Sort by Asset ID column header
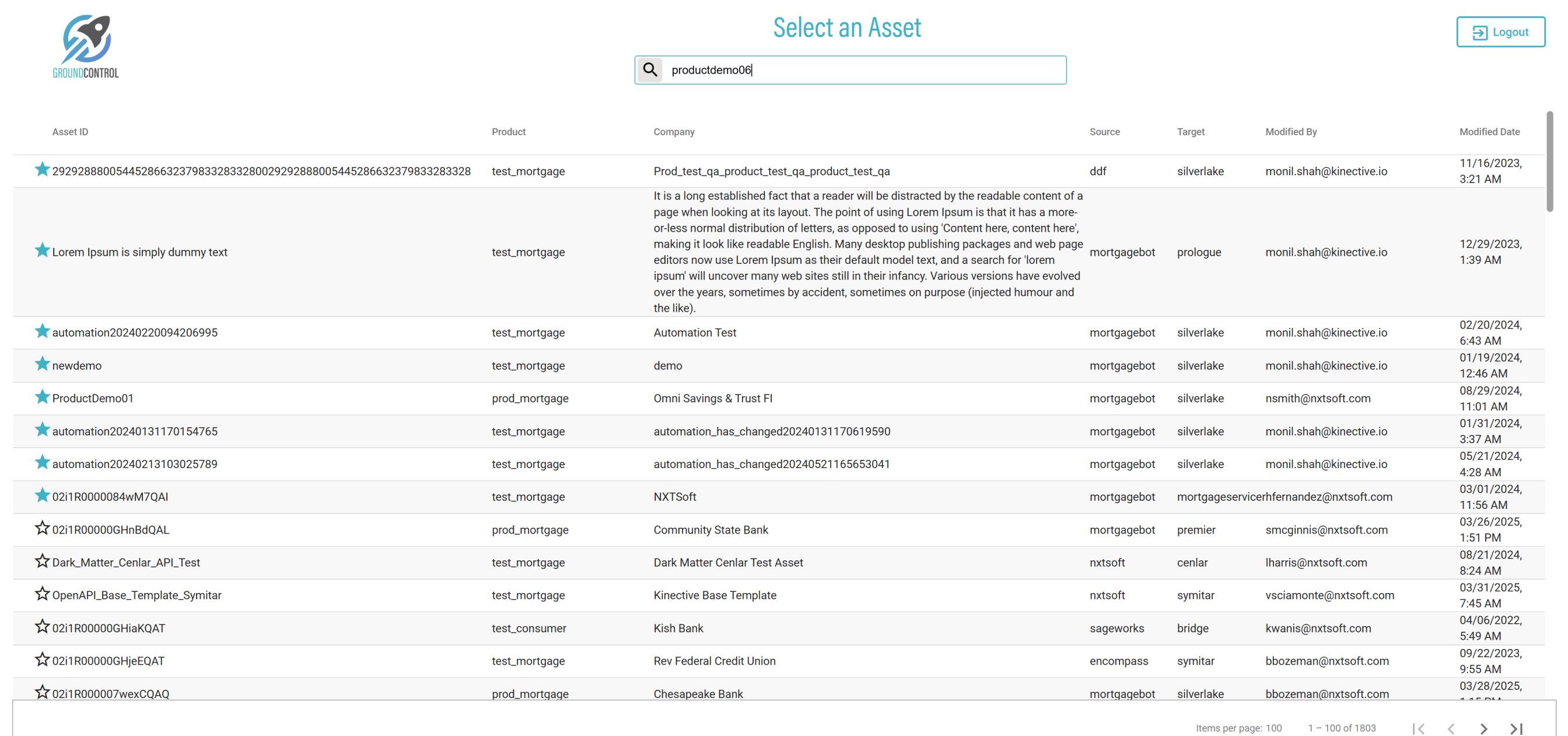 (x=70, y=131)
